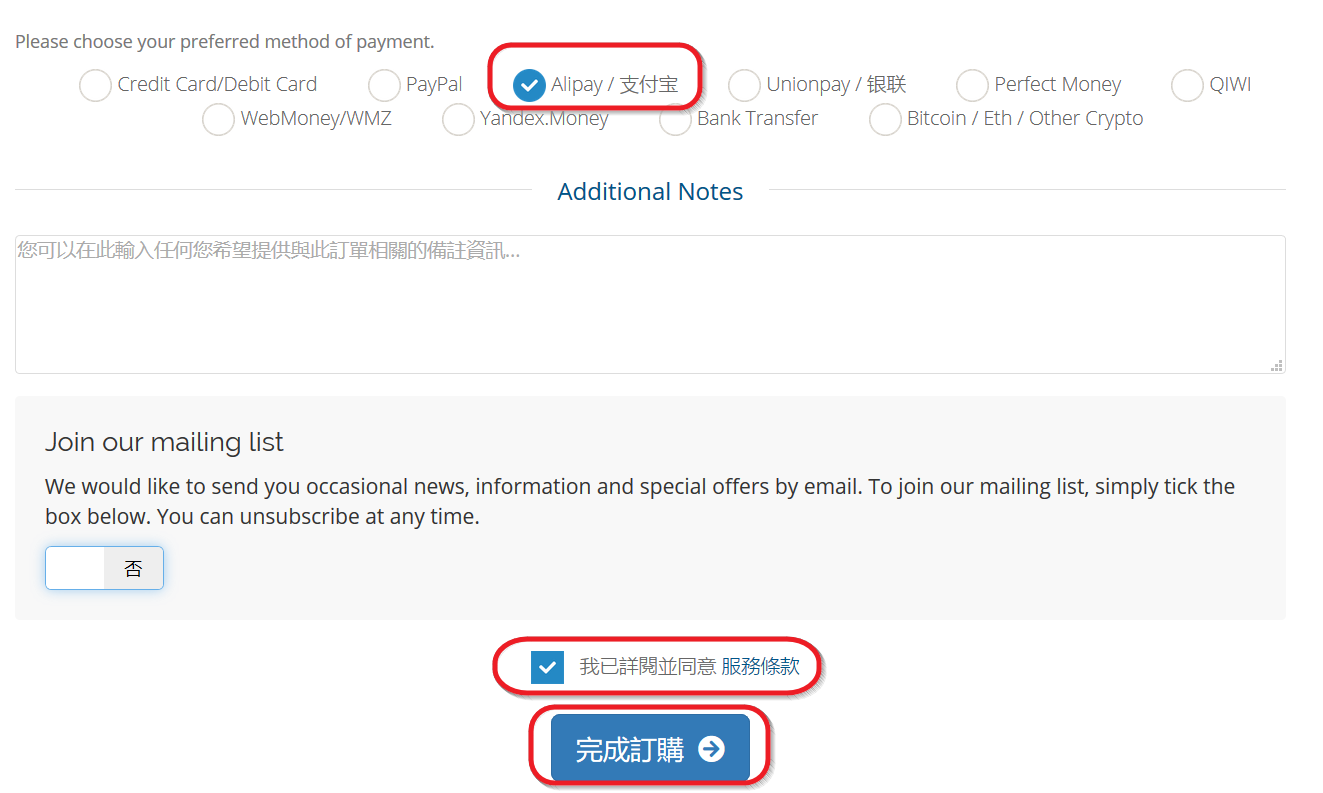1323x793 pixels.
Task: Click the arrow icon on 完成訂購 button
Action: click(x=711, y=749)
